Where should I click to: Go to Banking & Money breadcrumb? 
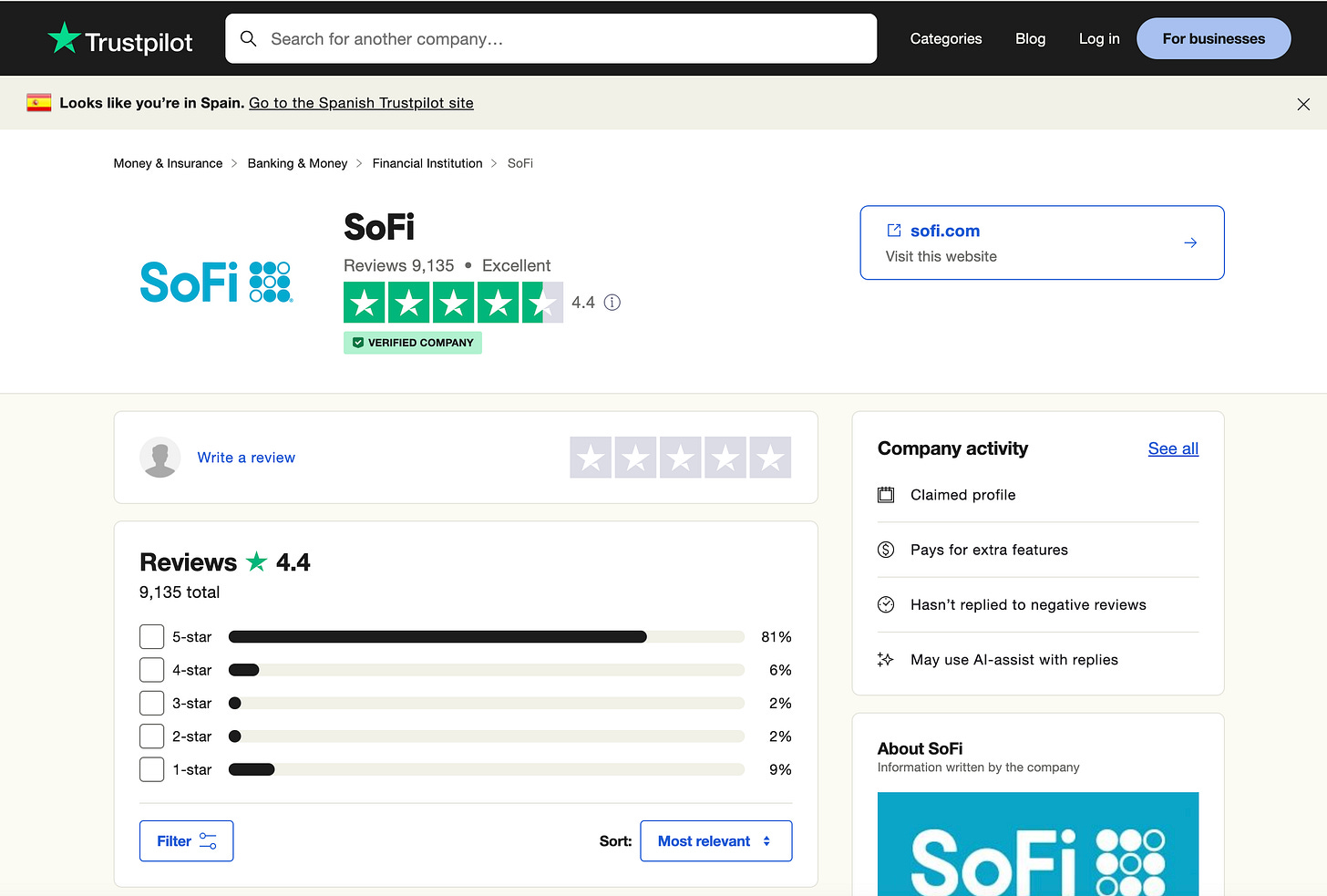tap(298, 163)
